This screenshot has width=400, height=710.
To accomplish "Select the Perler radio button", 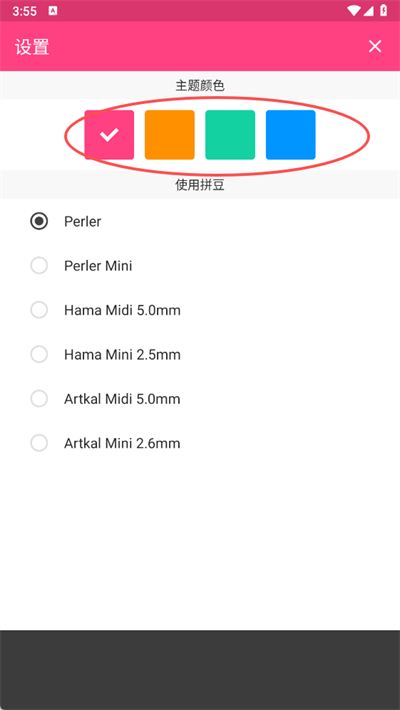I will 39,221.
